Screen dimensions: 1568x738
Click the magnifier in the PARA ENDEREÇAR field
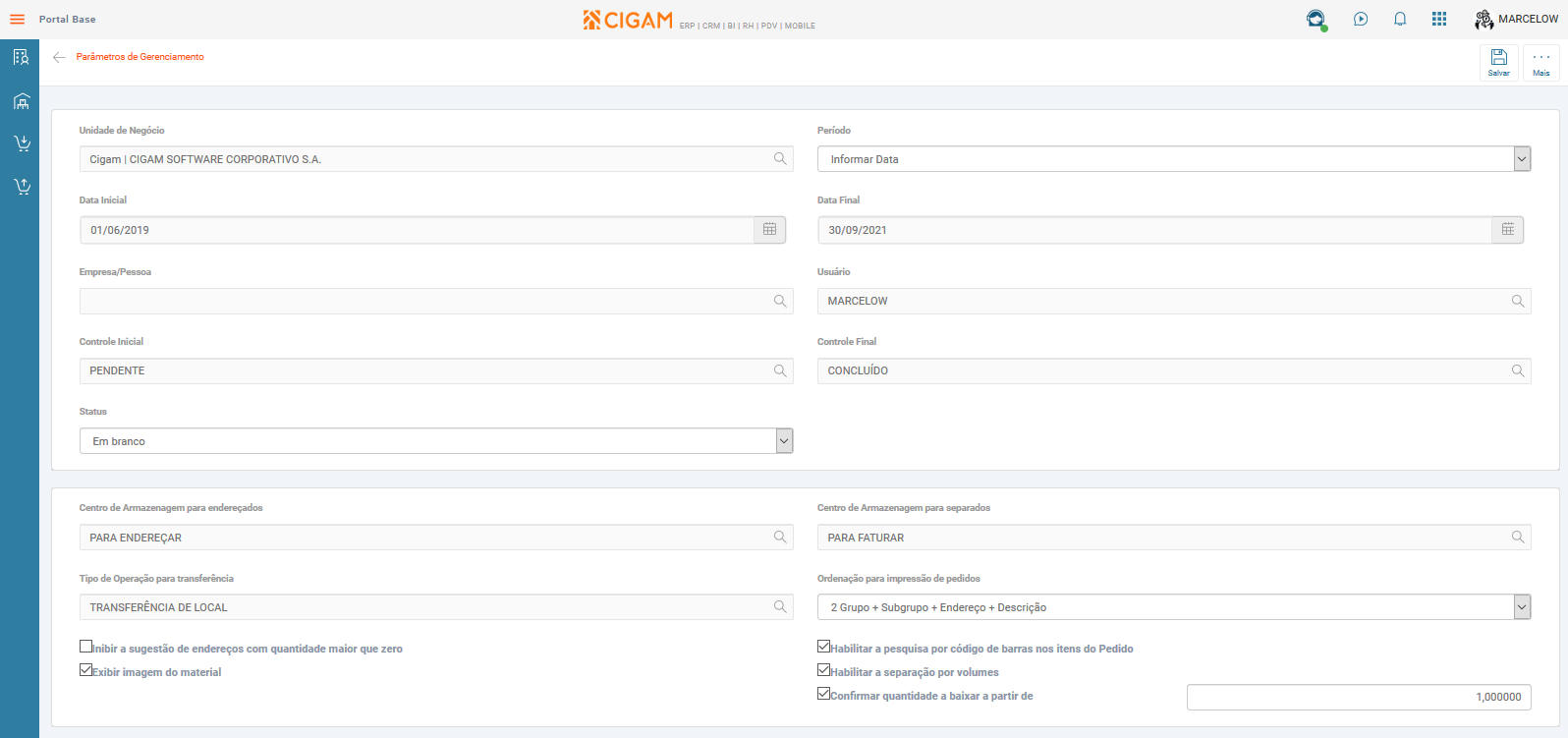click(780, 538)
